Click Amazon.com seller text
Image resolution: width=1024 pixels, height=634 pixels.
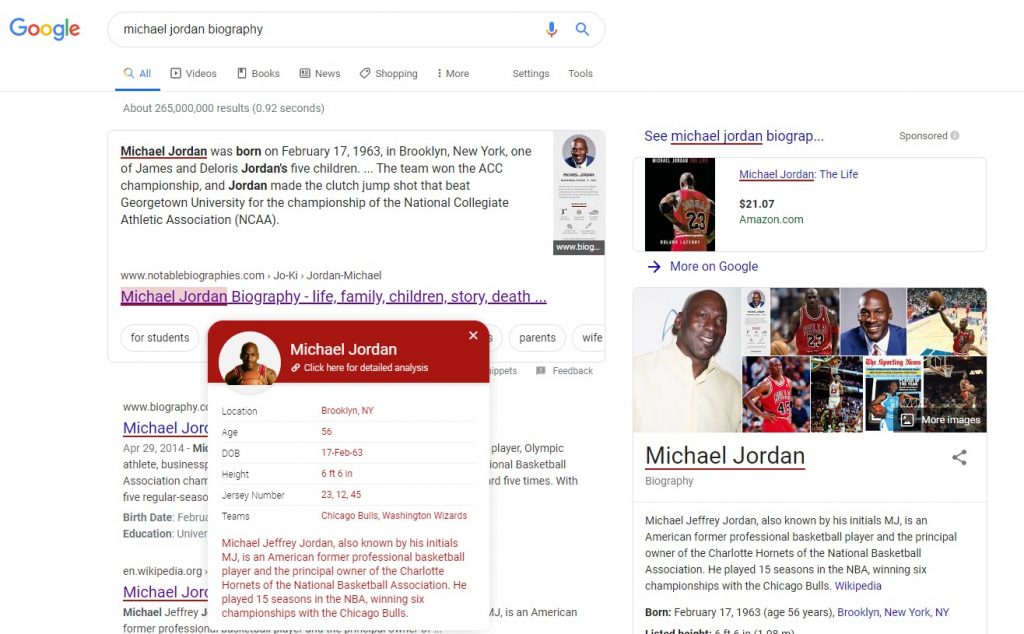point(771,219)
